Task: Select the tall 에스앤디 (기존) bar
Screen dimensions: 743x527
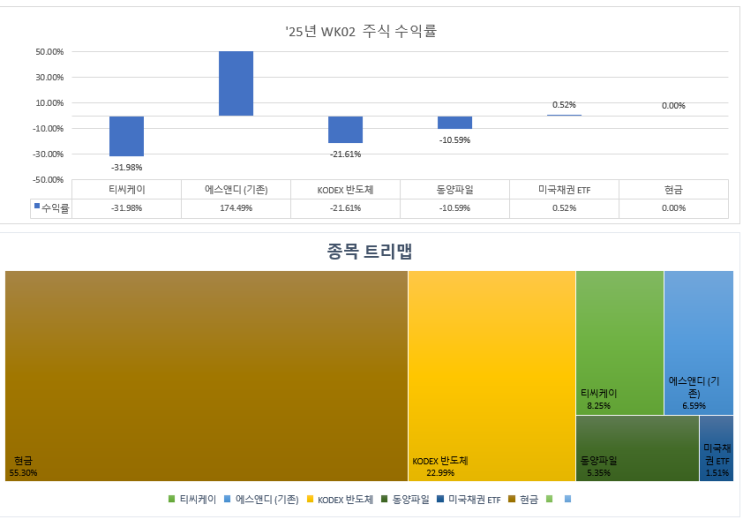Action: point(236,83)
